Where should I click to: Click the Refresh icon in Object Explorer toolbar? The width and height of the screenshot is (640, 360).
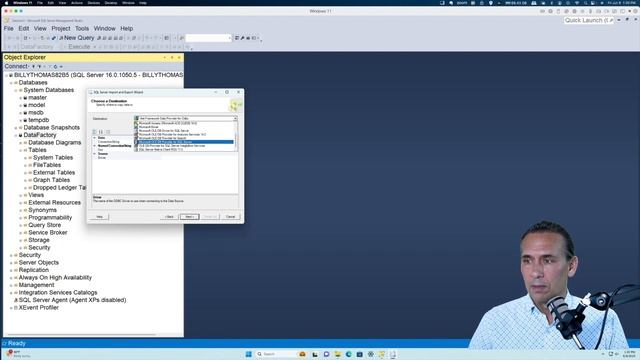56,67
